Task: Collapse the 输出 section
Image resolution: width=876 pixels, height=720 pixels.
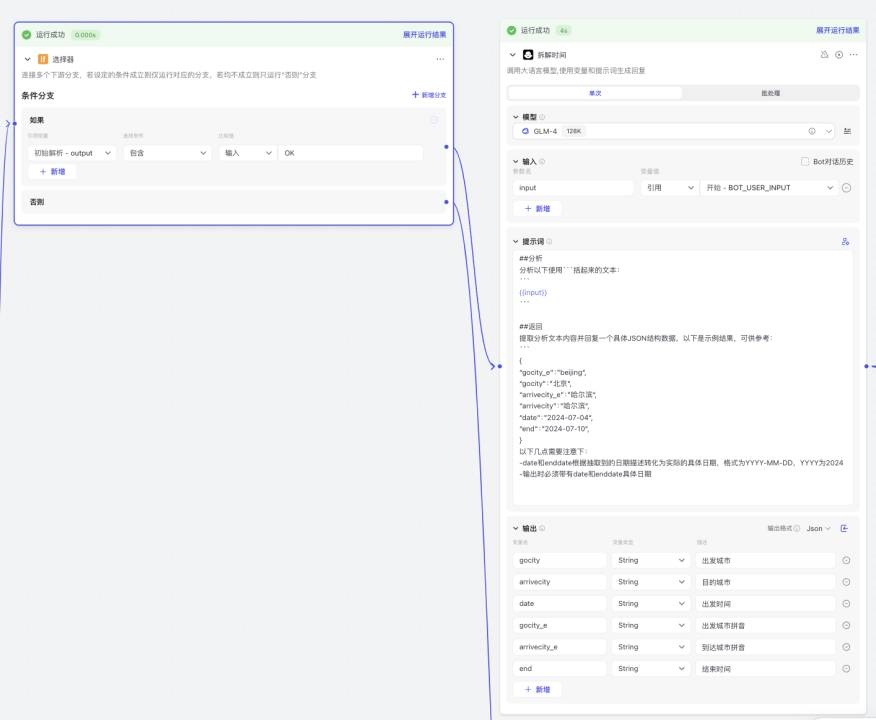Action: [516, 528]
